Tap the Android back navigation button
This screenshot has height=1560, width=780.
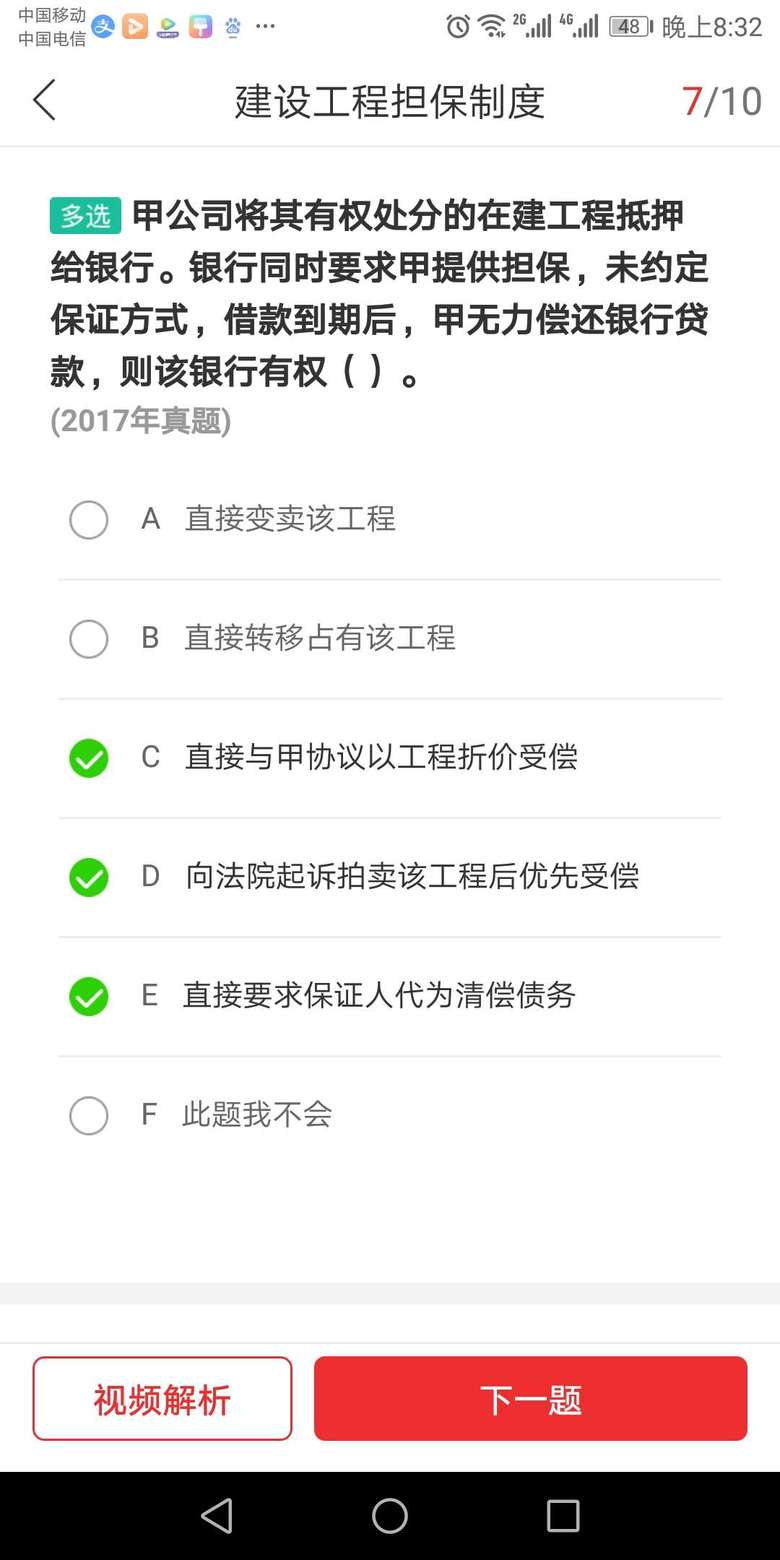[217, 1515]
